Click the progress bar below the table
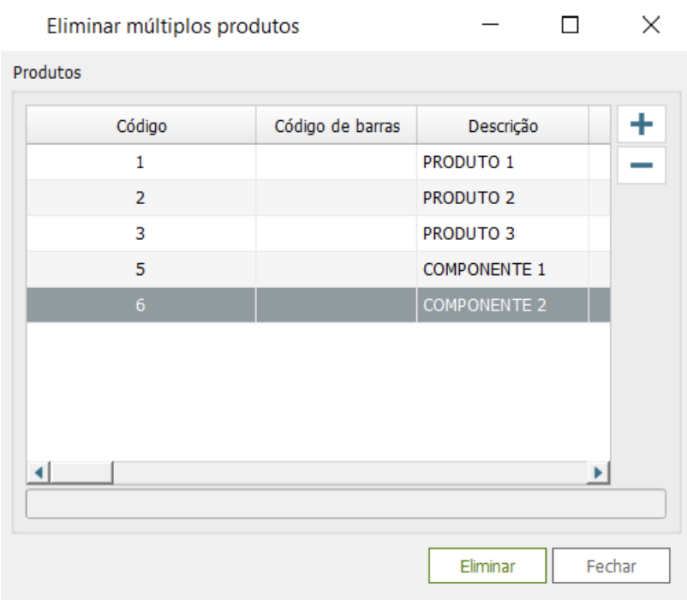The width and height of the screenshot is (687, 600). (x=345, y=504)
